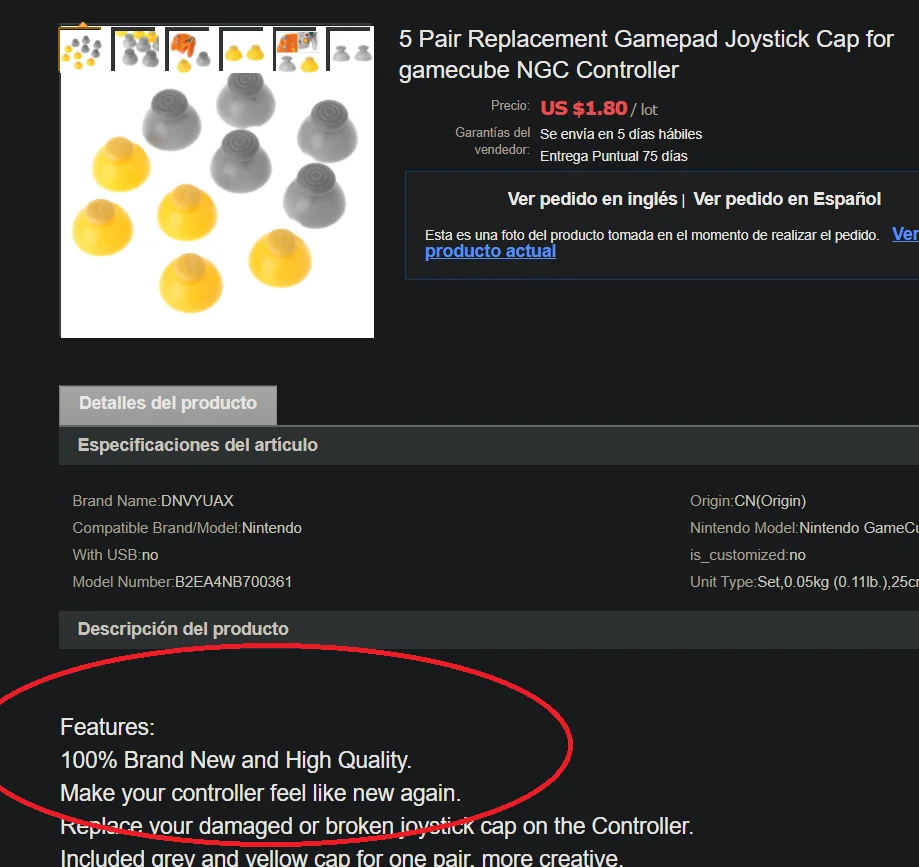The width and height of the screenshot is (919, 867).
Task: Click 'Se envía en 5 días hábiles' text
Action: point(621,134)
